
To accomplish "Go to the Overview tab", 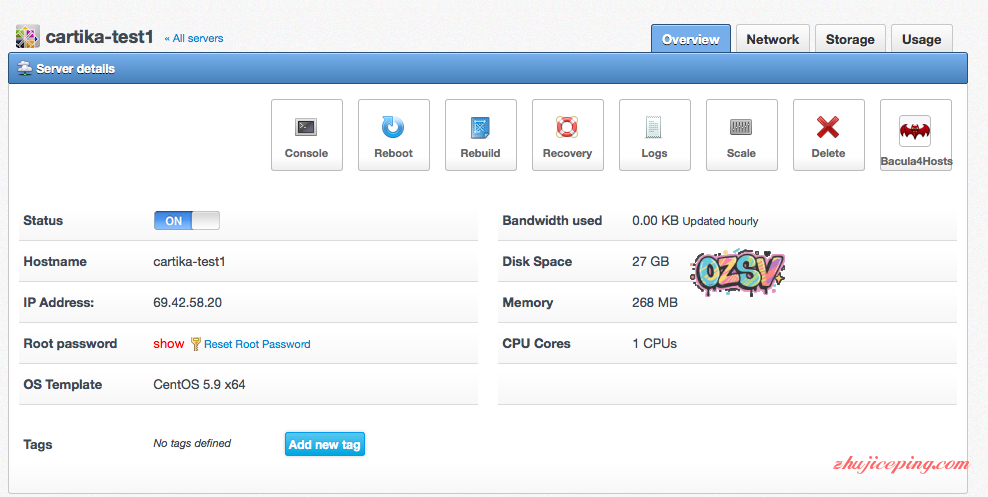I will click(x=690, y=39).
